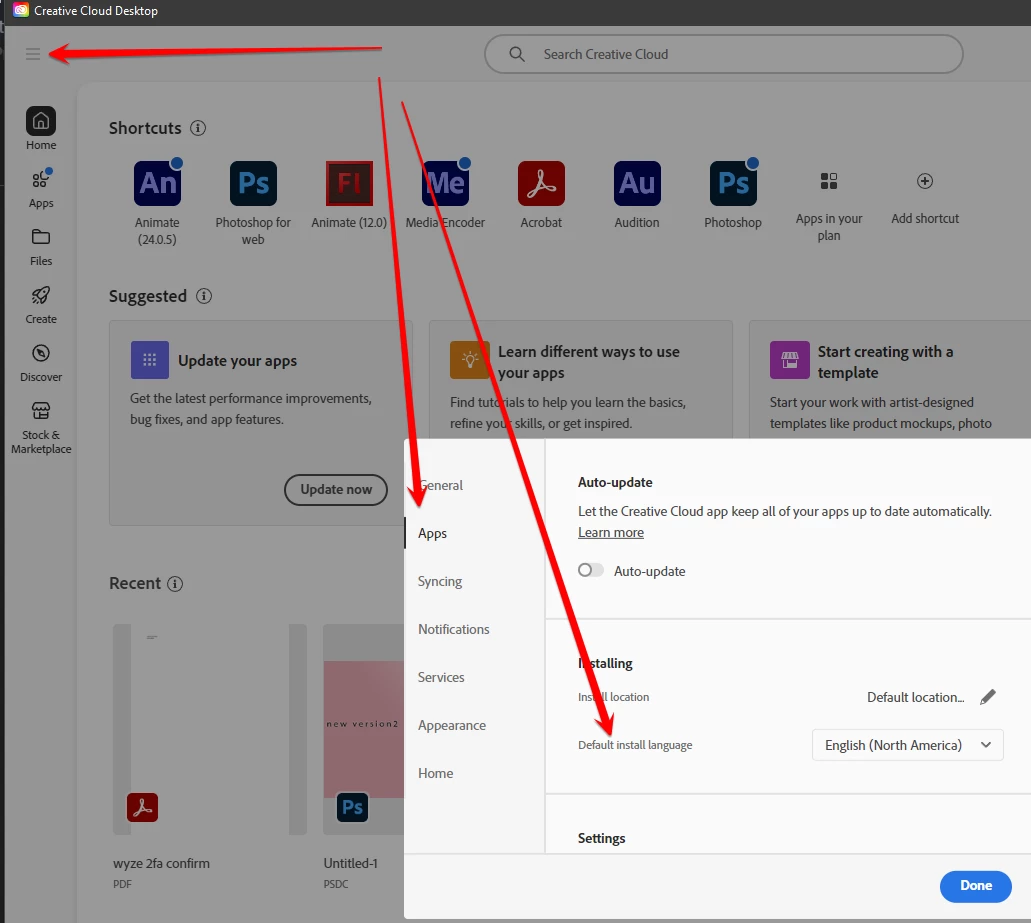Select the Syncing preferences tab
1031x923 pixels.
coord(440,581)
